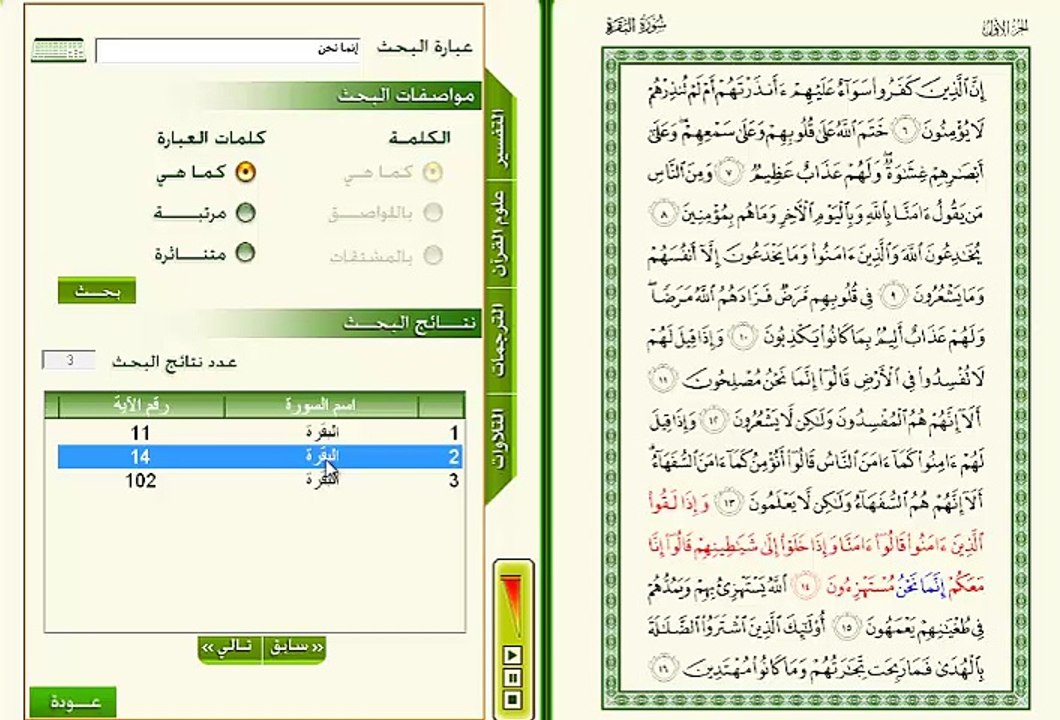
Task: Select the 'باللواصق' radio button
Action: [433, 213]
